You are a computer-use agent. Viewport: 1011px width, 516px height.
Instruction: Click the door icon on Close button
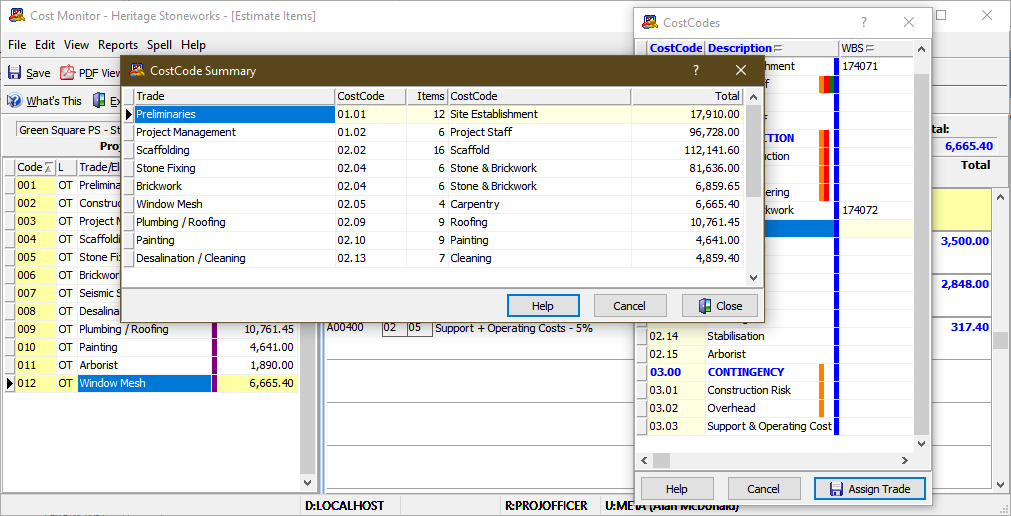coord(705,306)
